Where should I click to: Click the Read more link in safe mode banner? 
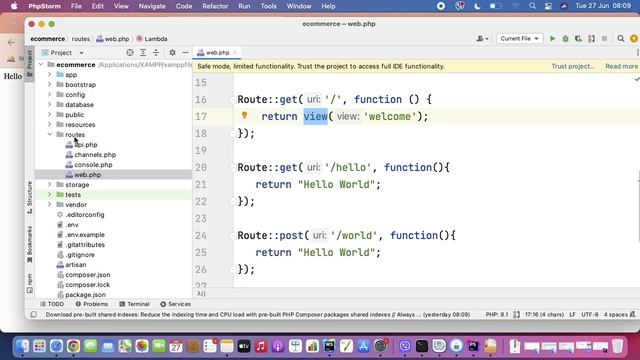pos(621,66)
